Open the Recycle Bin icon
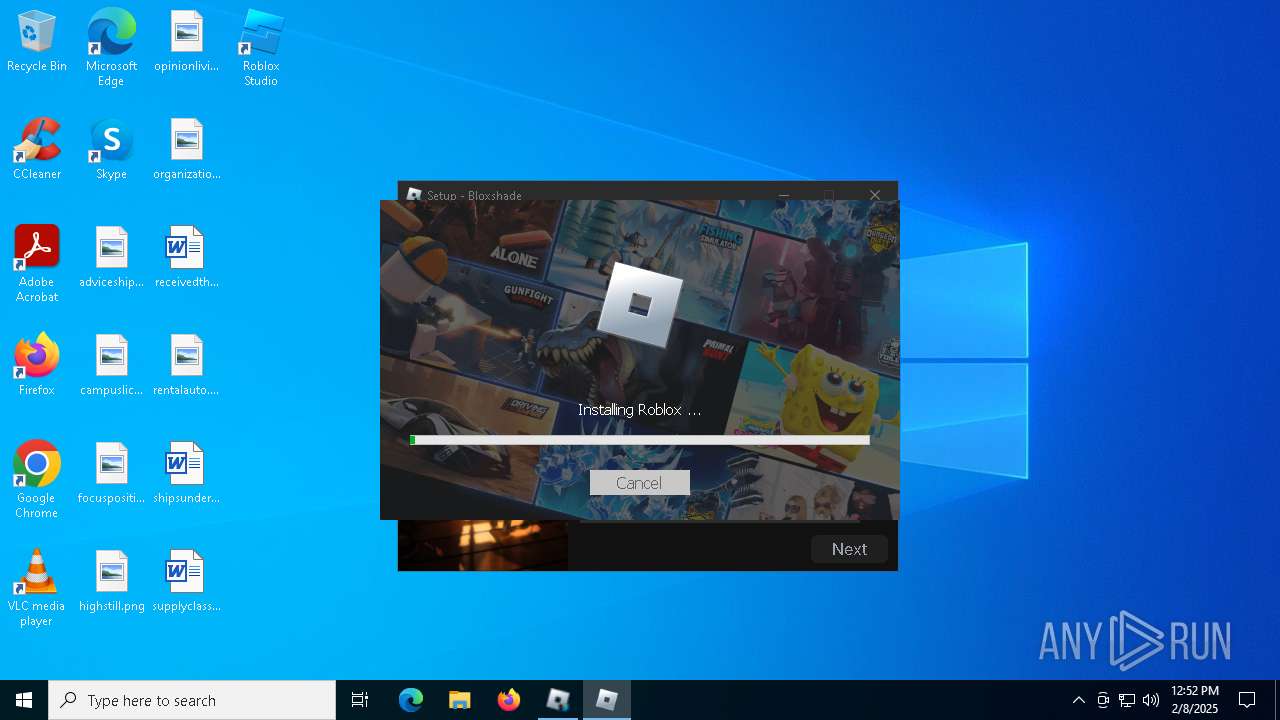This screenshot has height=720, width=1280. click(x=37, y=42)
